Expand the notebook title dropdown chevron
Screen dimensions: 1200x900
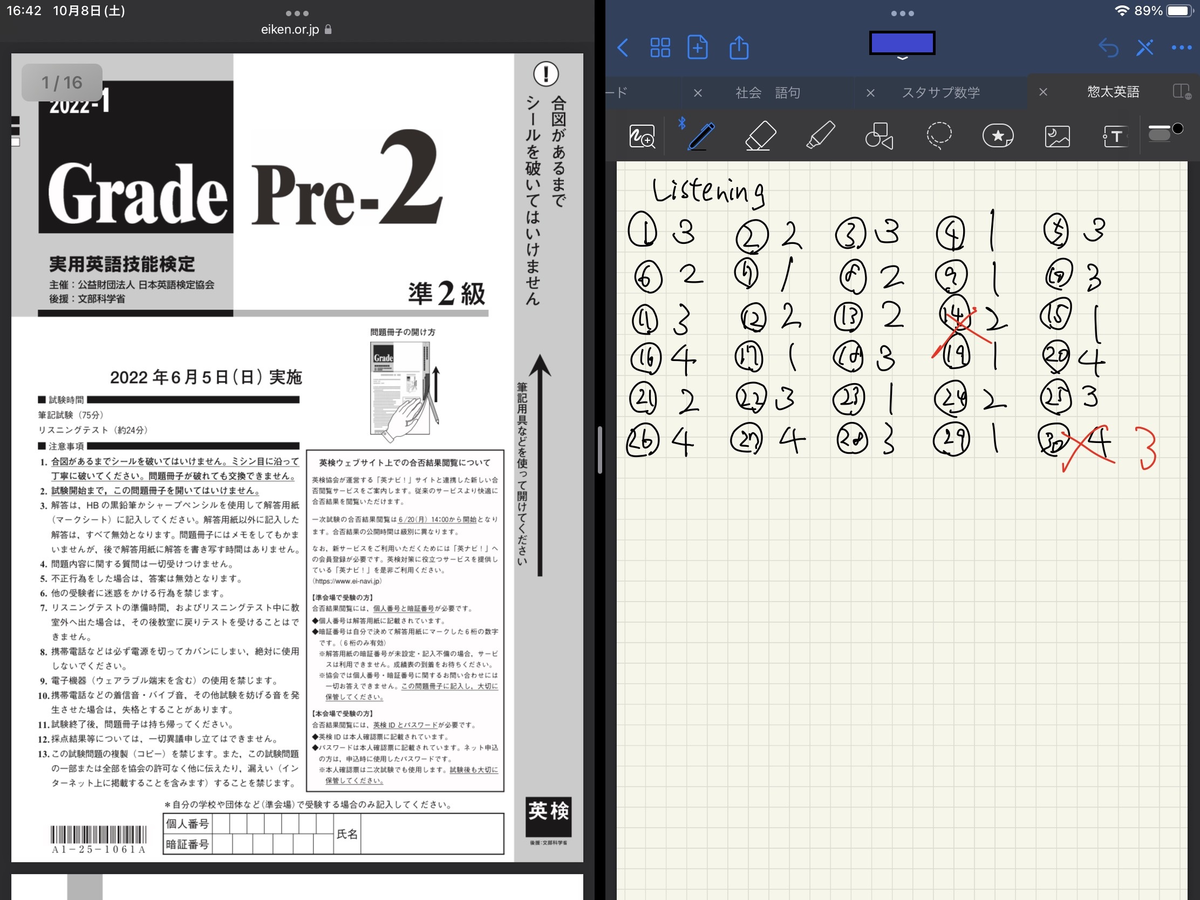pos(902,59)
